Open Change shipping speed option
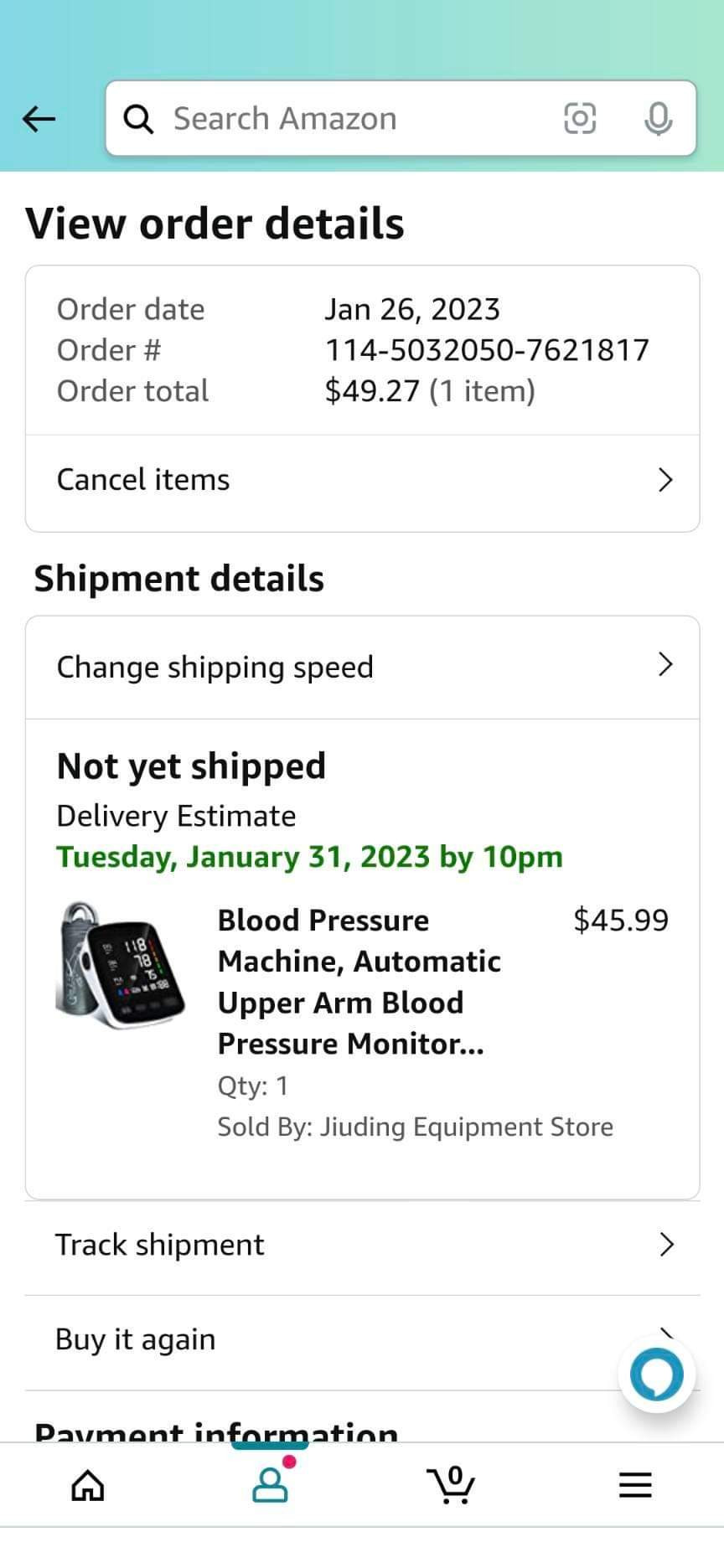Viewport: 724px width, 1568px height. (x=362, y=668)
